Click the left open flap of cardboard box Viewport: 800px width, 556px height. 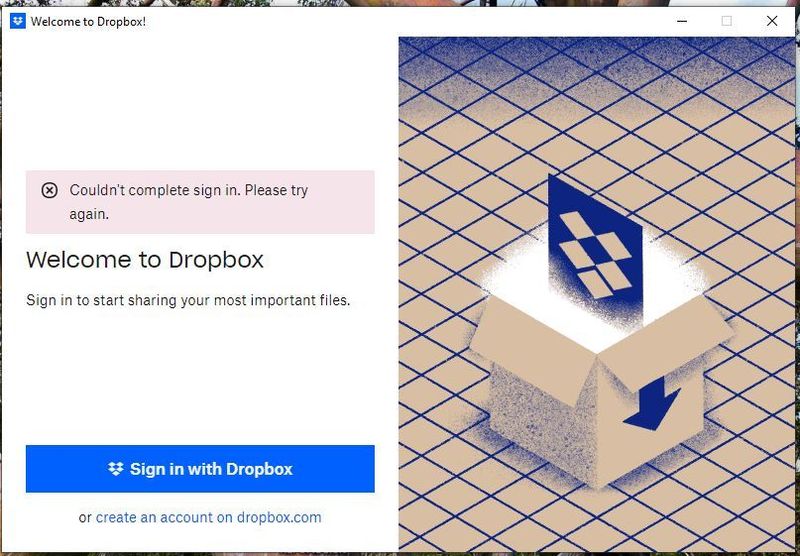(x=533, y=347)
